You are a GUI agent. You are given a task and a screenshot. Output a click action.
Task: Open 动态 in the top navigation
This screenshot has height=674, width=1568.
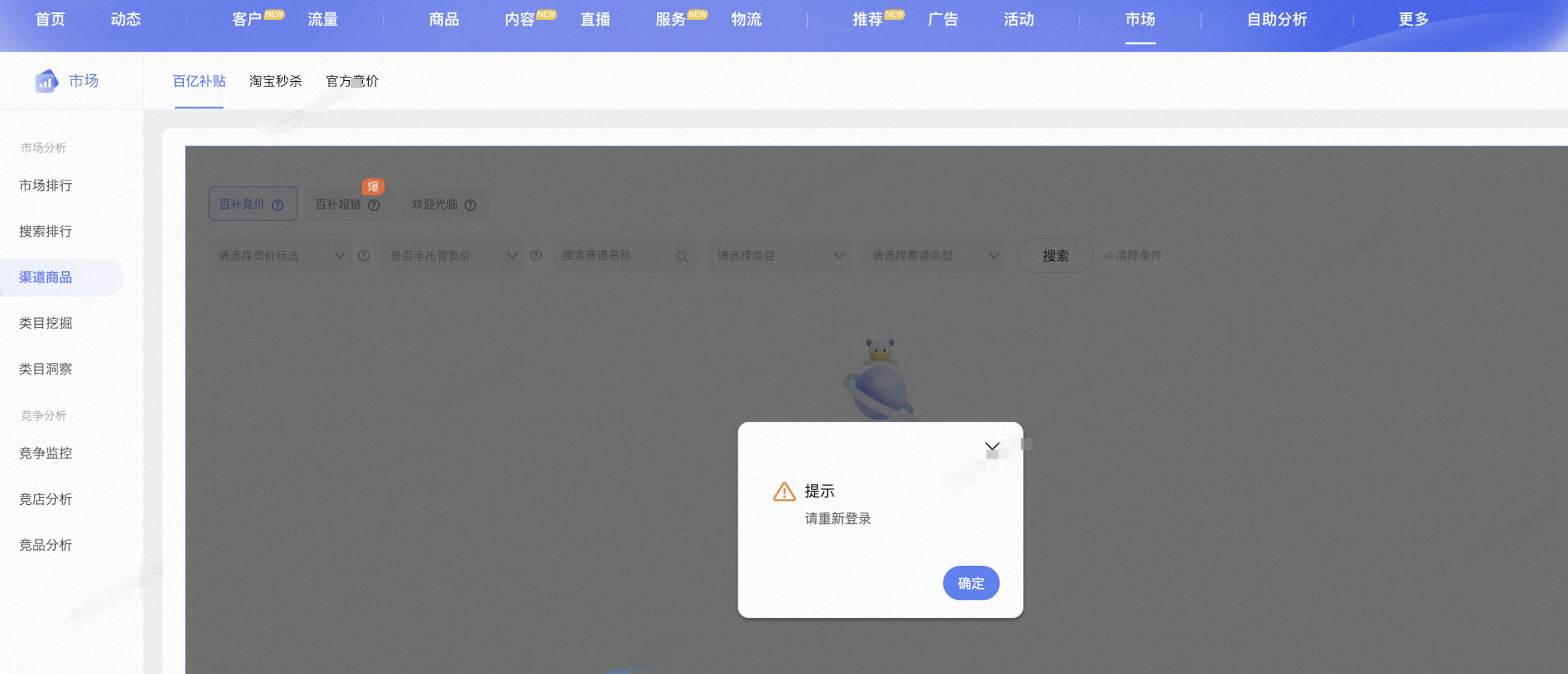pos(126,20)
